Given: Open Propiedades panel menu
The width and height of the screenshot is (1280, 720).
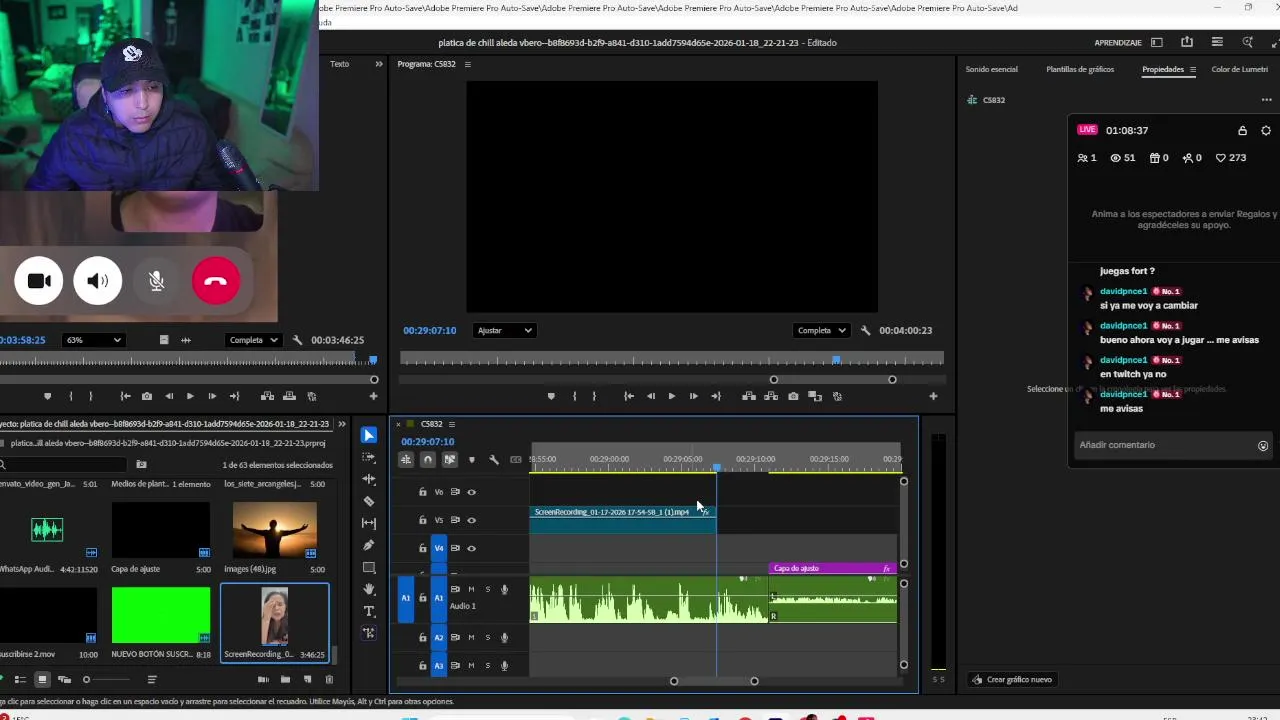Looking at the screenshot, I should click(1192, 69).
